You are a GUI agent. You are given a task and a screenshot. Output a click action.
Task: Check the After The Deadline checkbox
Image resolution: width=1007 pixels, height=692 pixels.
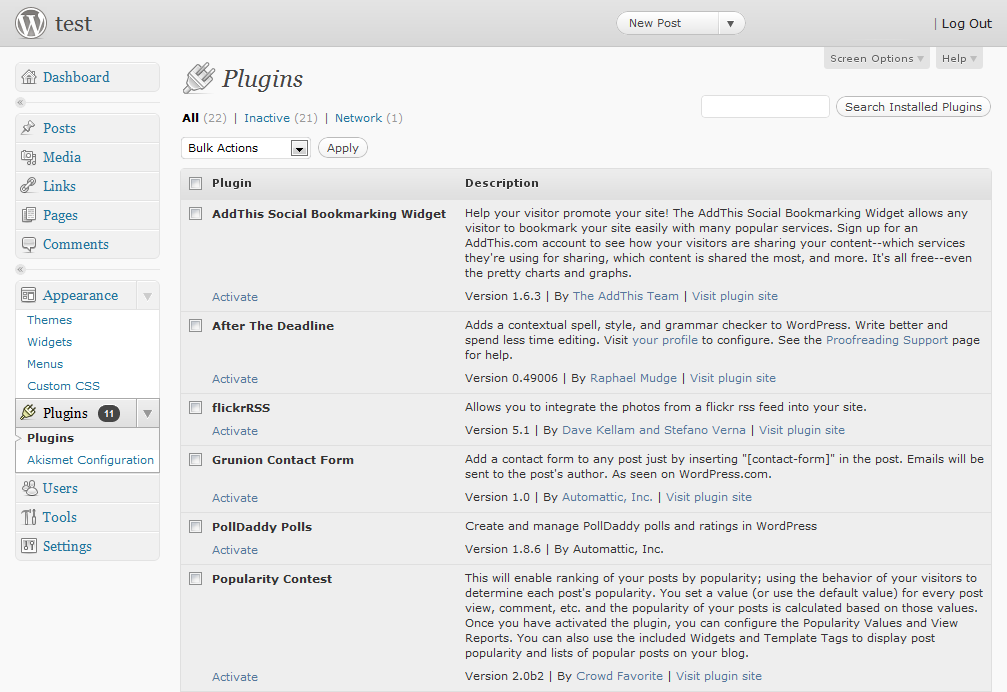tap(196, 325)
